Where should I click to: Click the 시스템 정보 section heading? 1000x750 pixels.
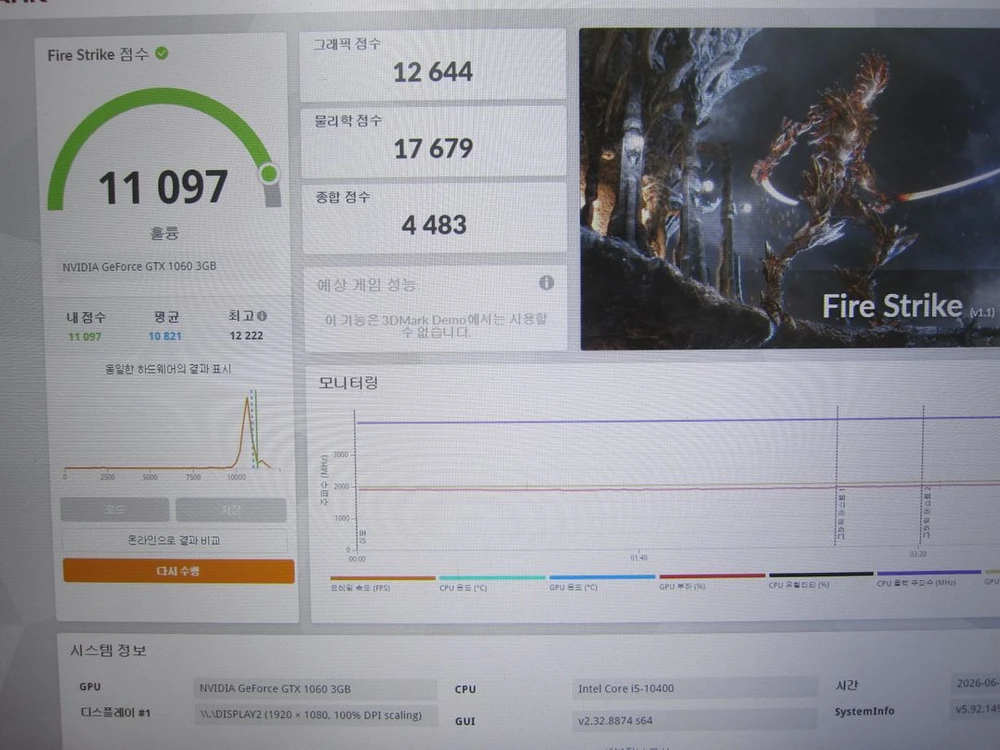tap(108, 651)
